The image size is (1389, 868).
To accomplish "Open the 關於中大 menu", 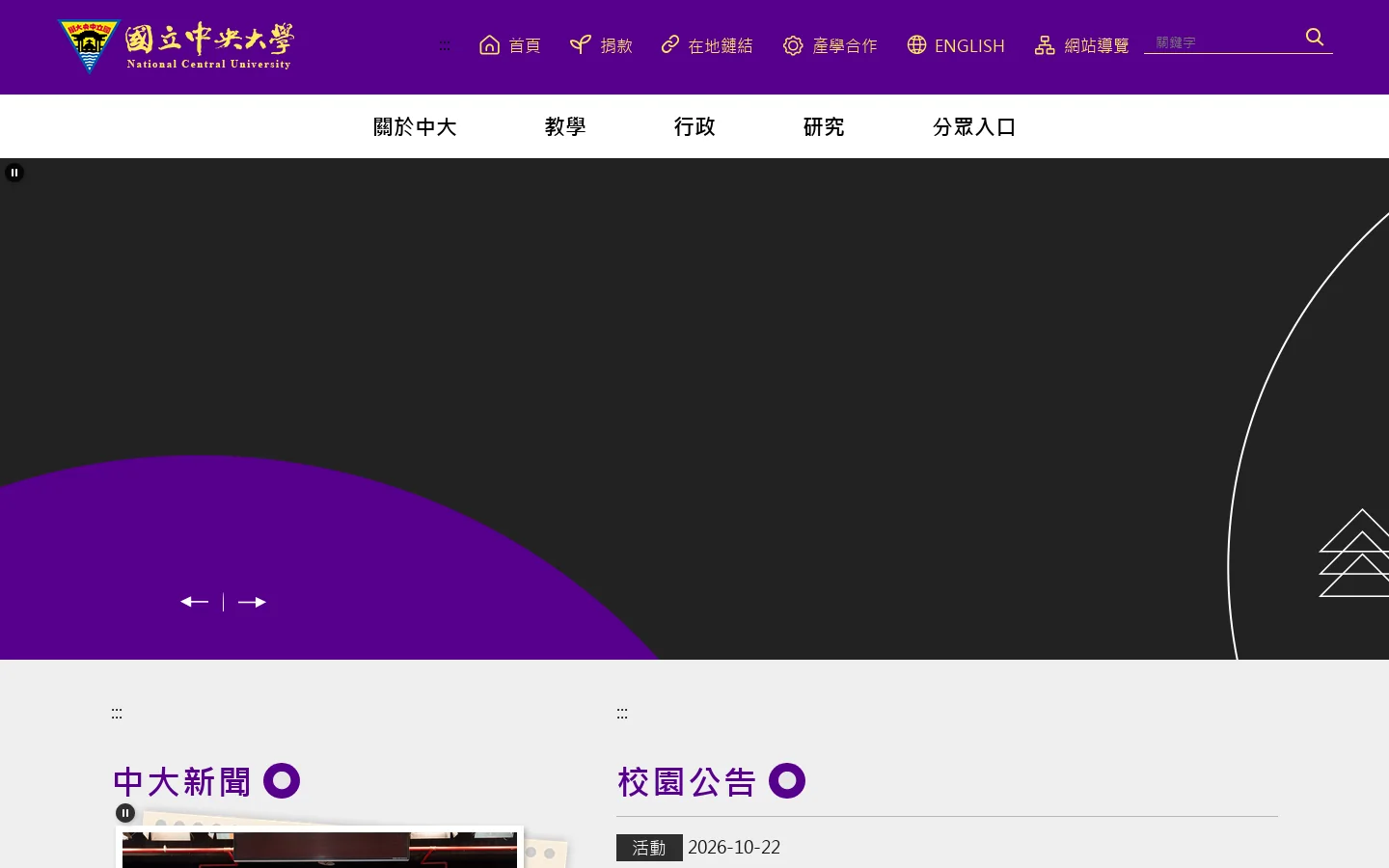I will [x=415, y=126].
